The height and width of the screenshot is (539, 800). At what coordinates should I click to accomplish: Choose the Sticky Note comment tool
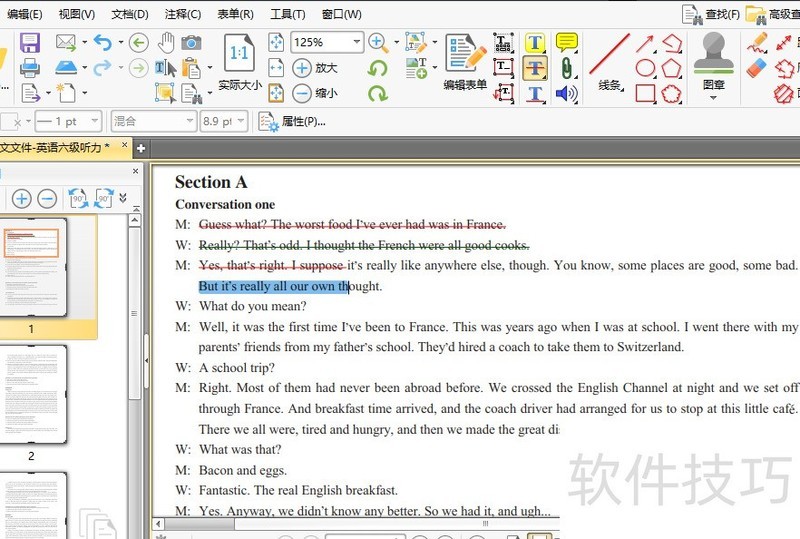point(567,42)
